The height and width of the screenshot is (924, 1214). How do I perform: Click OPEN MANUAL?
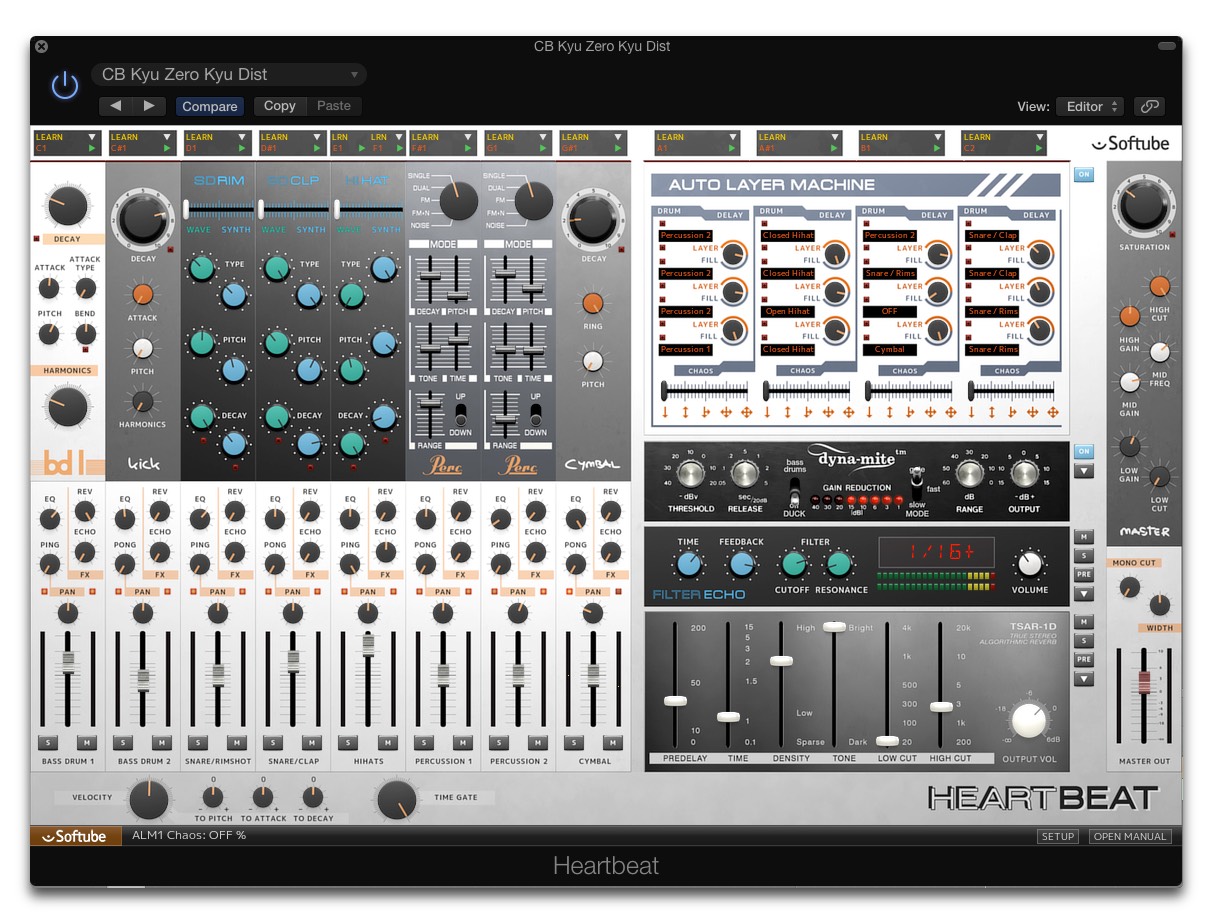click(x=1129, y=836)
